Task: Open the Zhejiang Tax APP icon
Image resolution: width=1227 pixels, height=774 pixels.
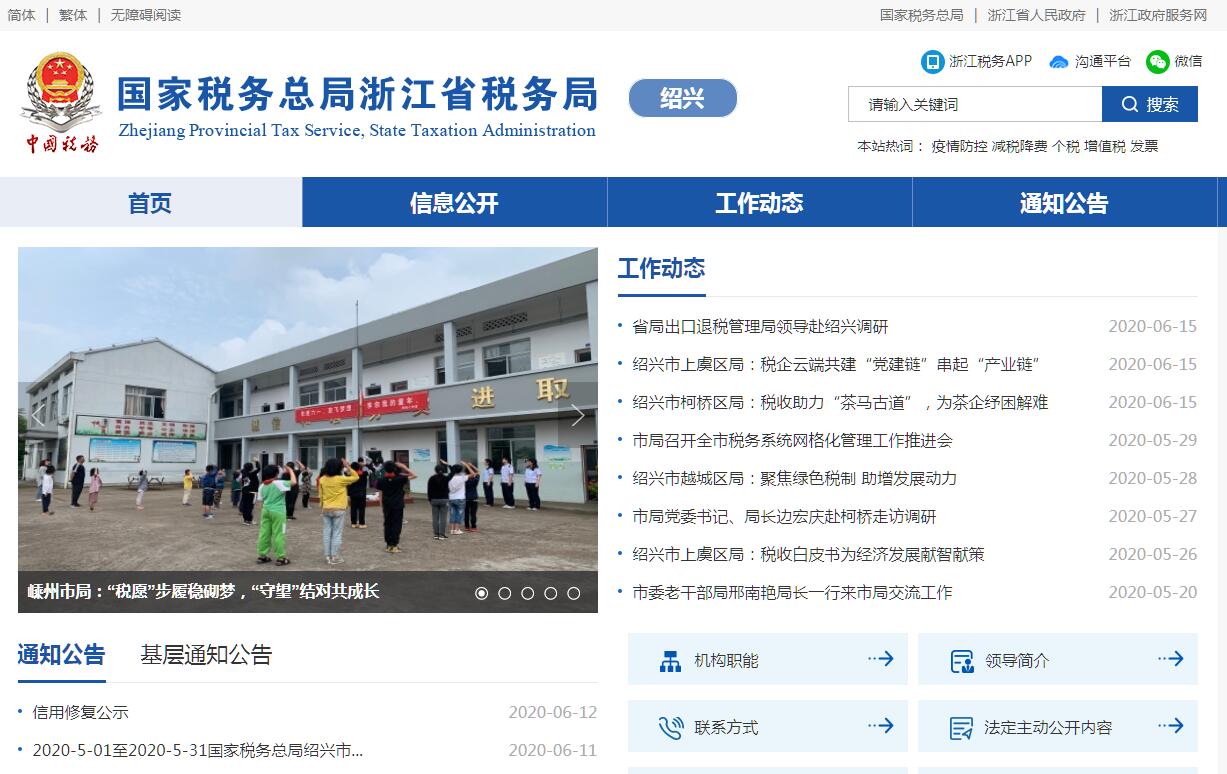Action: 932,62
